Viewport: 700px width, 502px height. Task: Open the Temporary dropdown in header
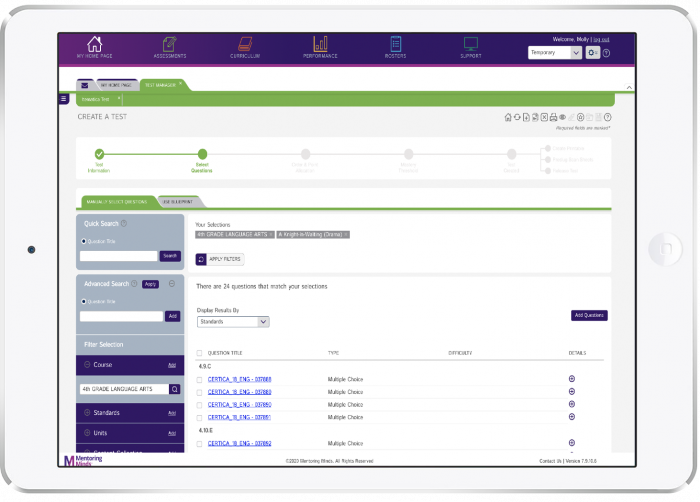point(554,53)
